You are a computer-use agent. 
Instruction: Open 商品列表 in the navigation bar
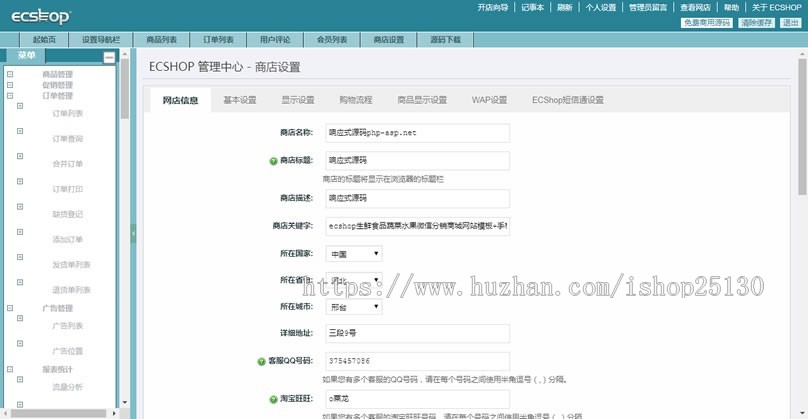coord(161,40)
